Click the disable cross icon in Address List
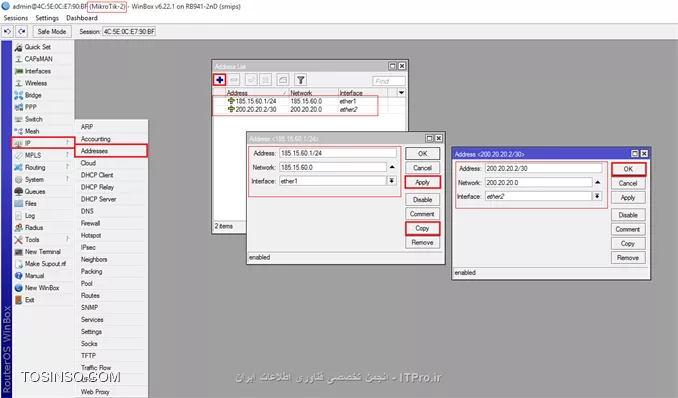This screenshot has height=398, width=678. point(265,80)
